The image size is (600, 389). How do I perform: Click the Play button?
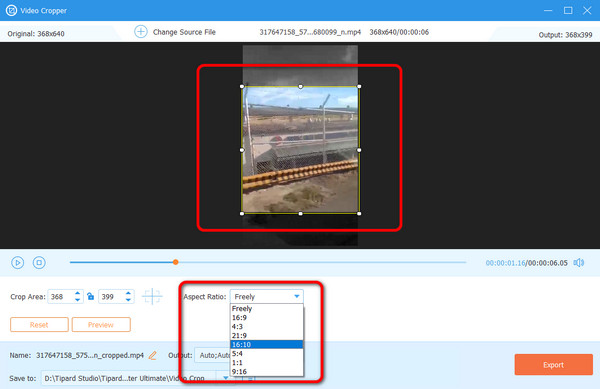(18, 263)
